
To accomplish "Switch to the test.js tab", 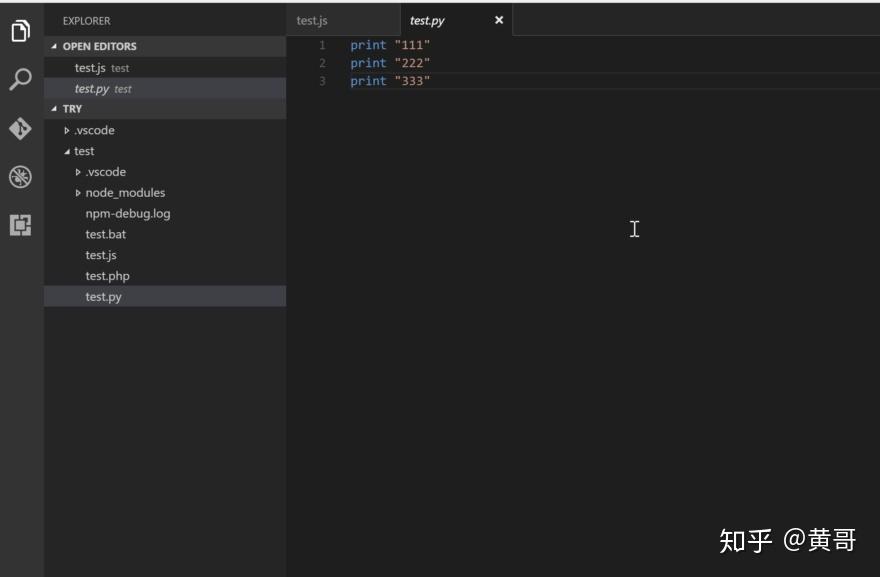I will click(x=315, y=20).
